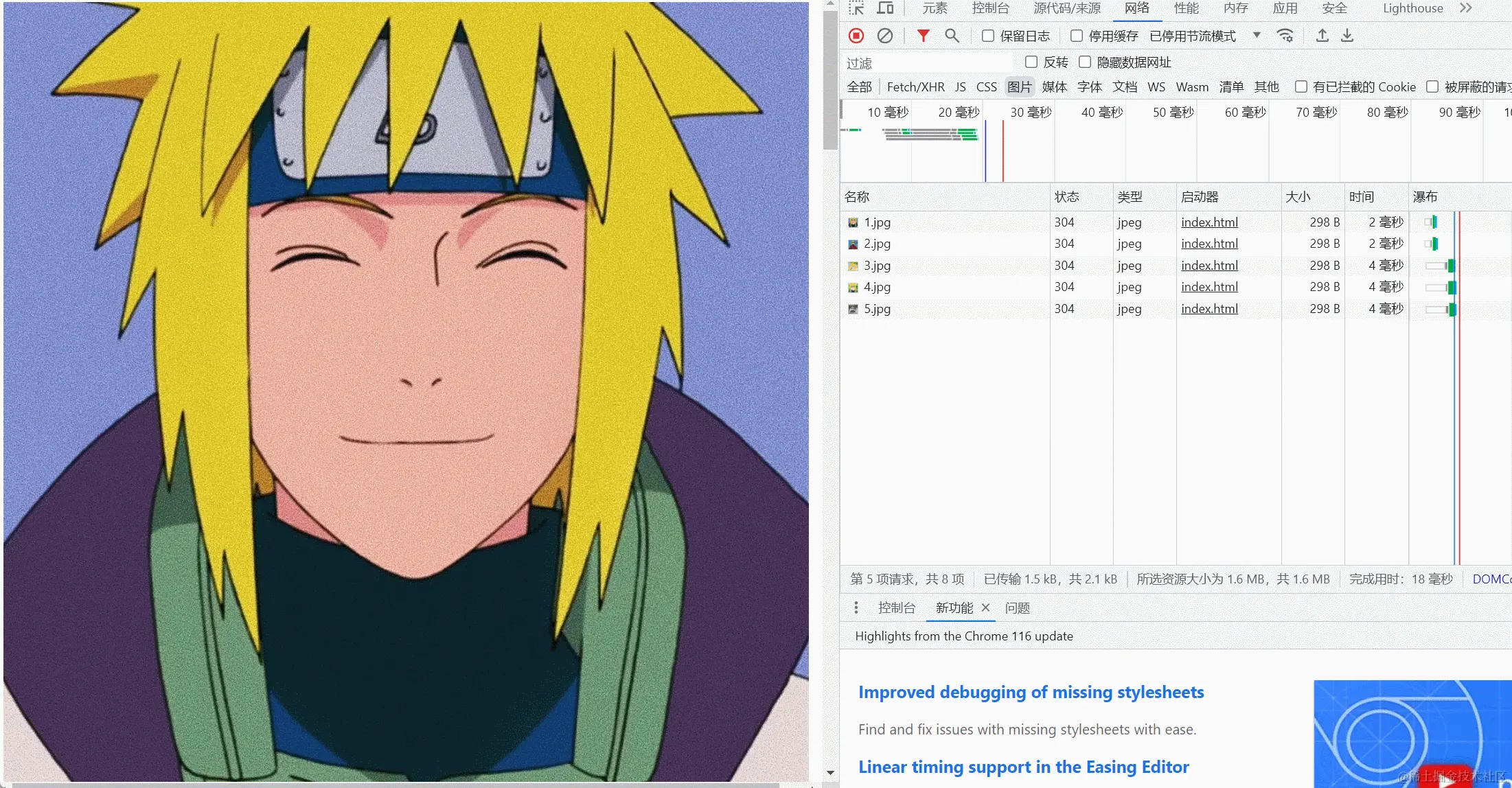1512x788 pixels.
Task: Toggle device toolbar emulation icon
Action: 886,8
